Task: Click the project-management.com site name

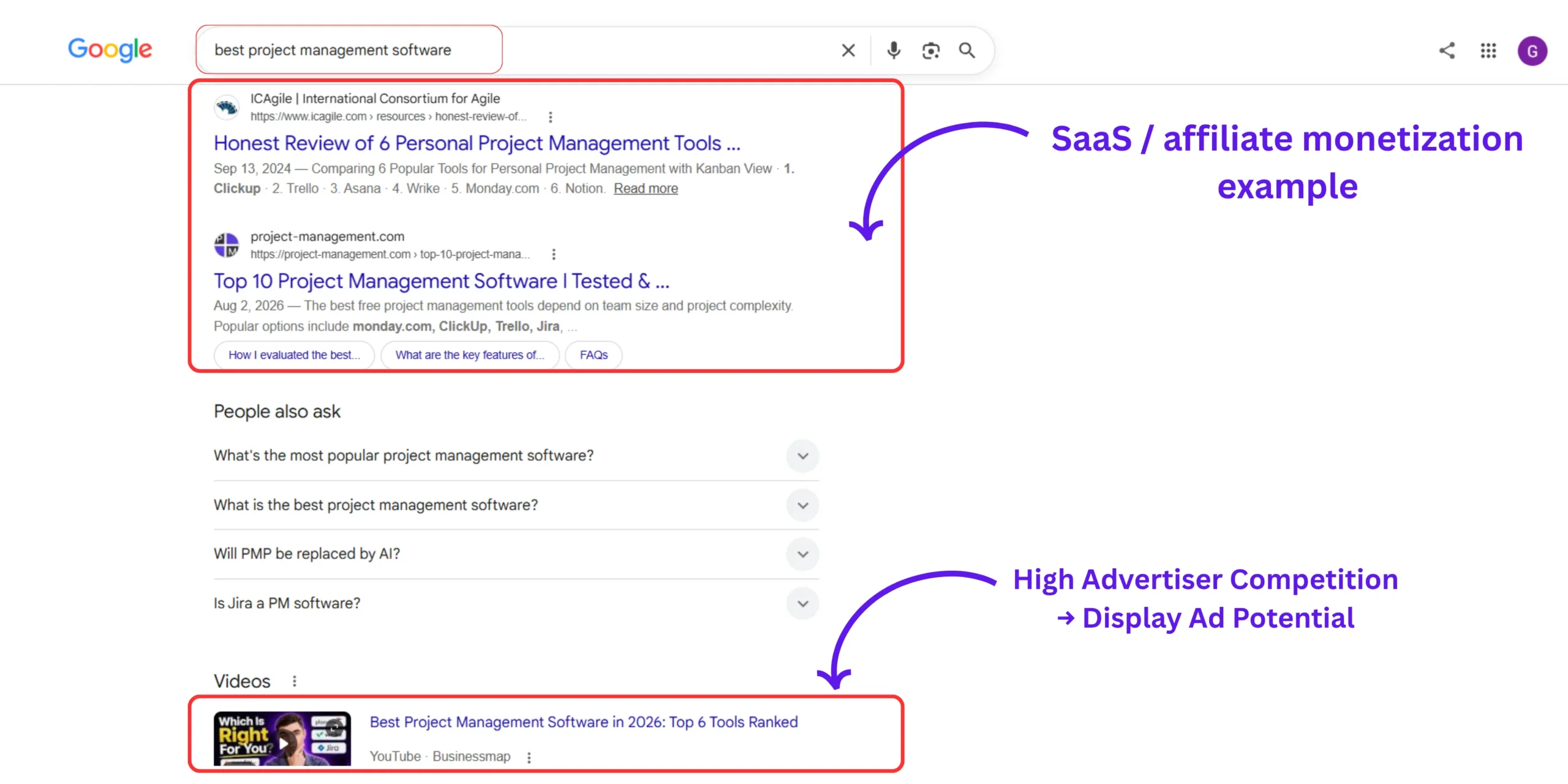Action: pyautogui.click(x=327, y=236)
